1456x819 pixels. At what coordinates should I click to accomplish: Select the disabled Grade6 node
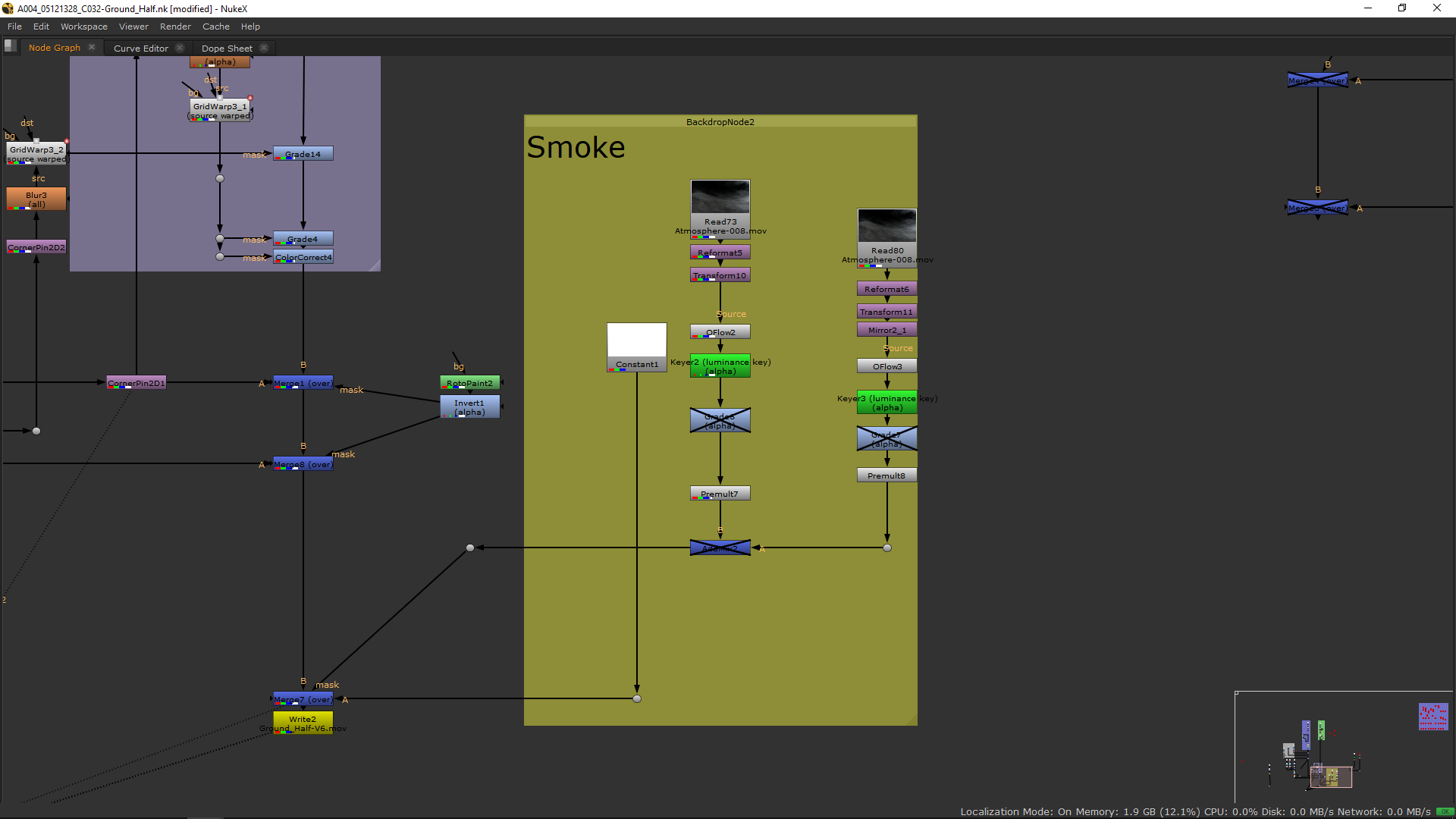coord(720,421)
